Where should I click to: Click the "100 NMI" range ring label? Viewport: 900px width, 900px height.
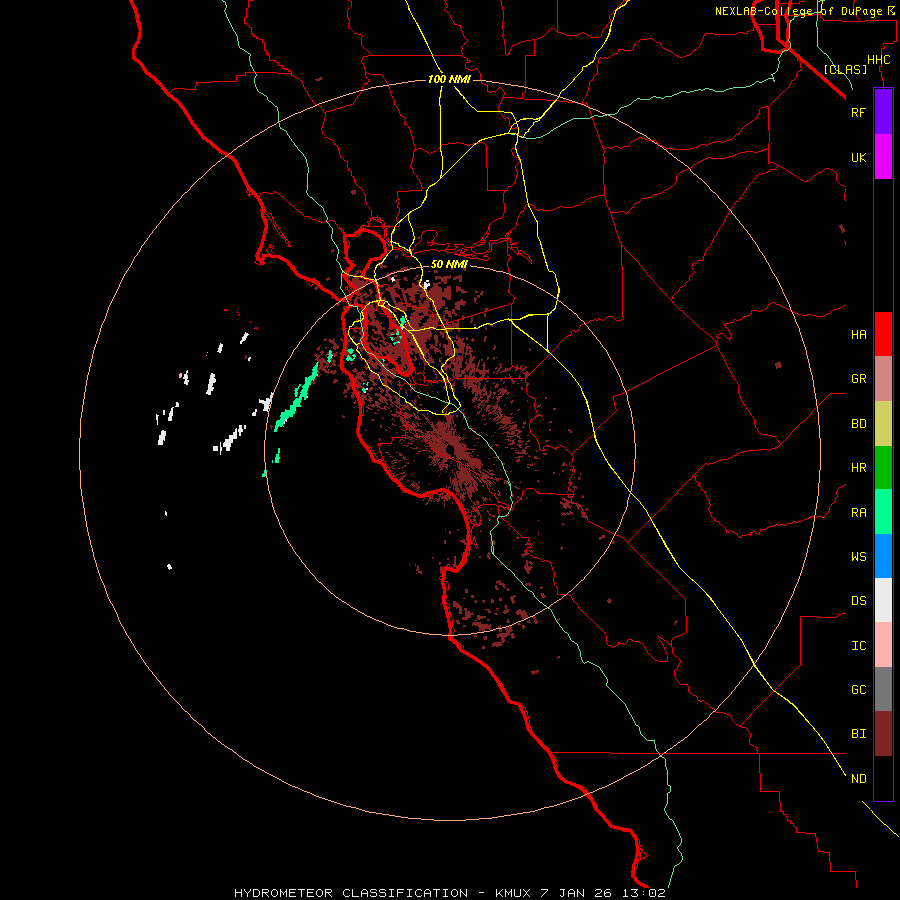click(449, 79)
